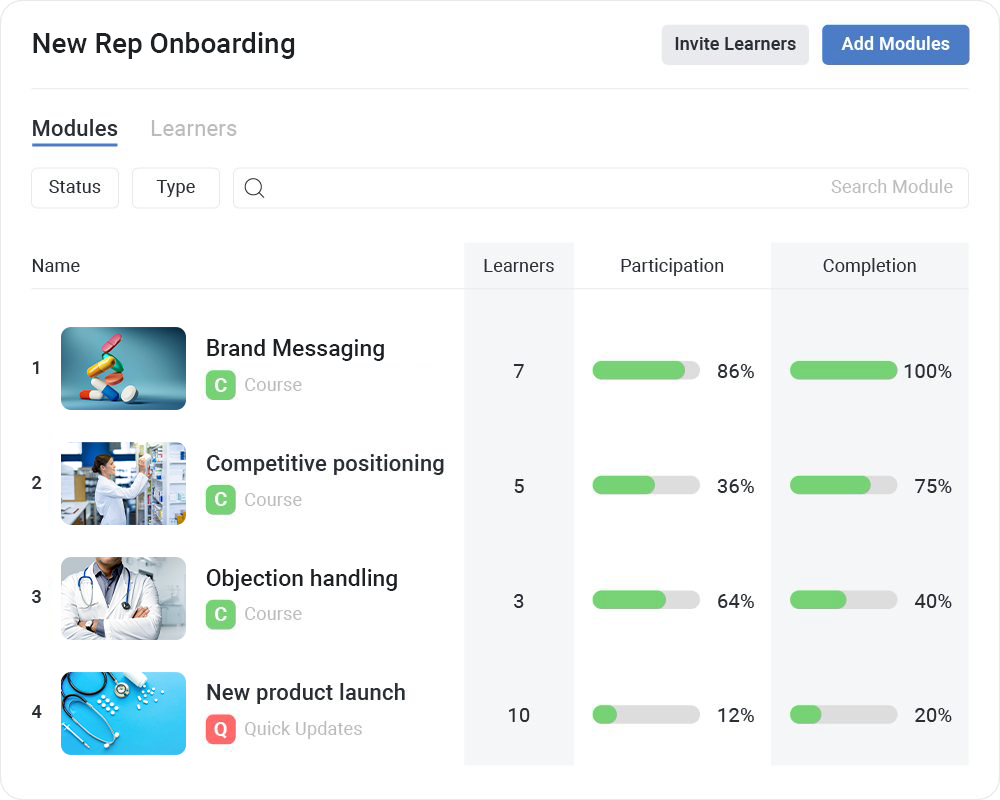The image size is (1000, 800).
Task: Click the search magnifier icon
Action: (x=254, y=188)
